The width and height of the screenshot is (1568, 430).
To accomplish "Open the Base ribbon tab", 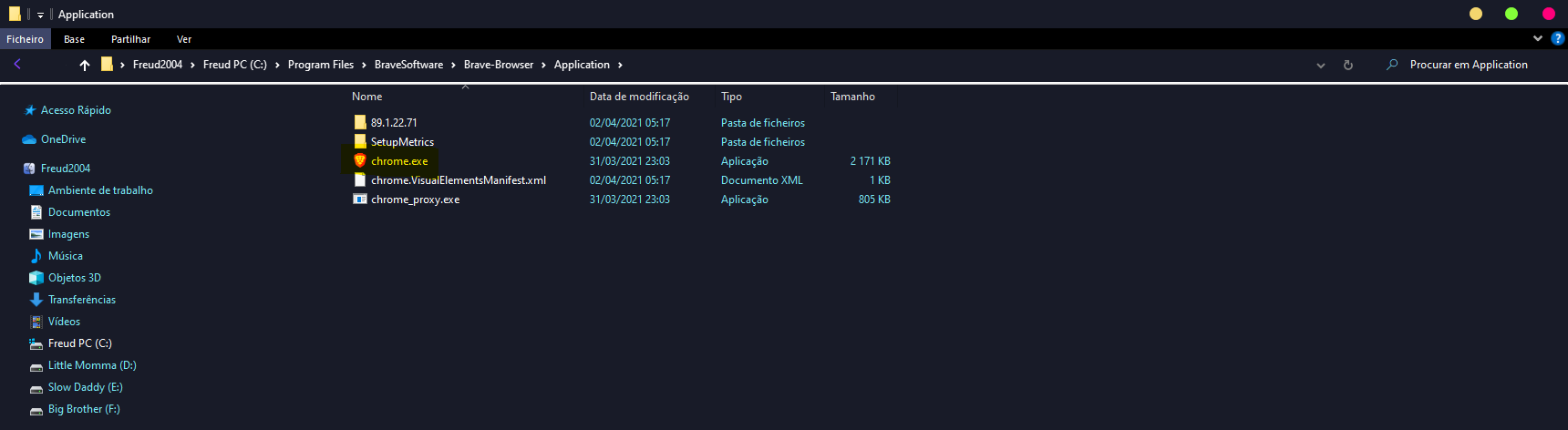I will pyautogui.click(x=75, y=39).
